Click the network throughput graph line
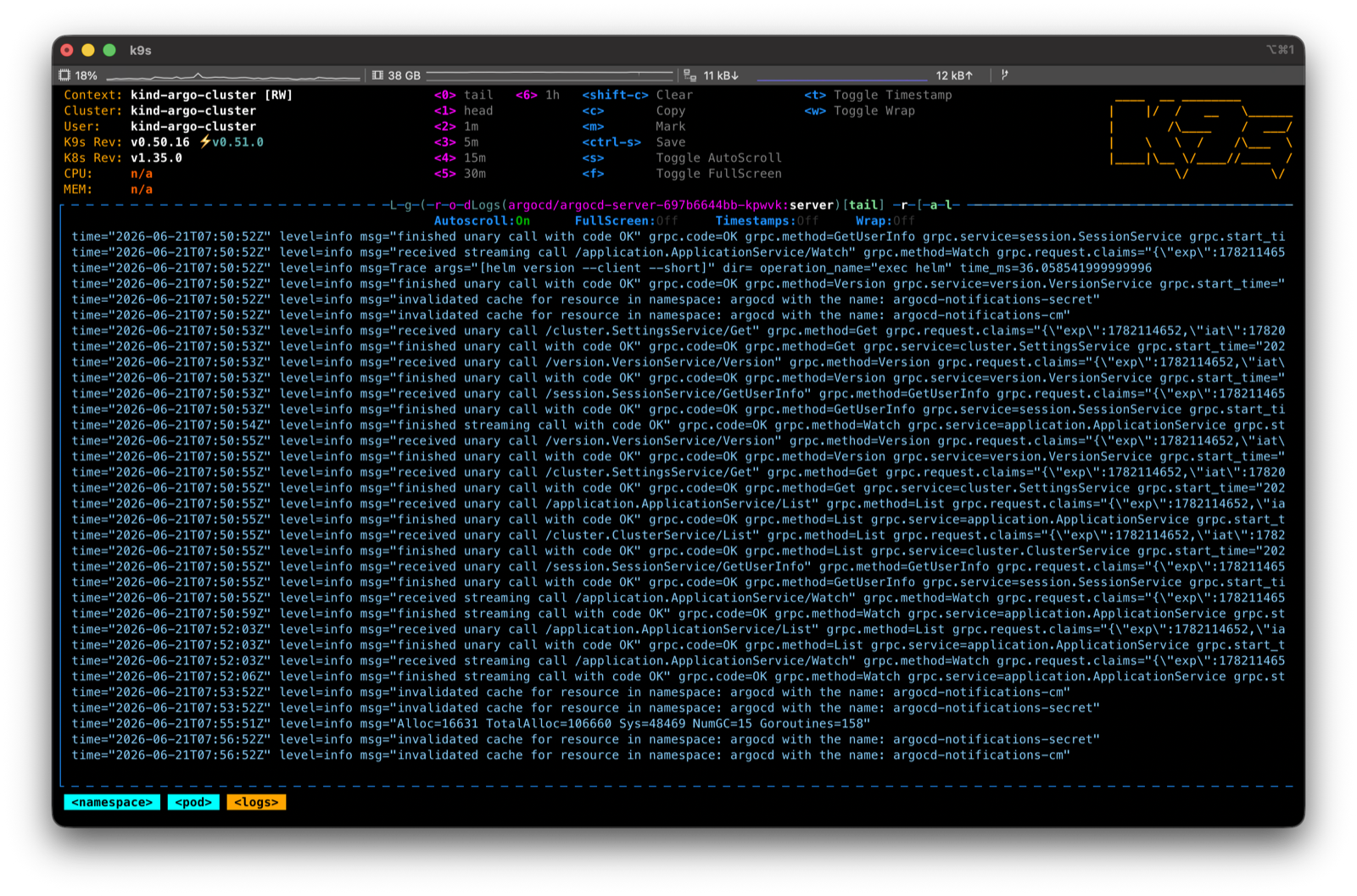The image size is (1357, 896). click(x=841, y=78)
